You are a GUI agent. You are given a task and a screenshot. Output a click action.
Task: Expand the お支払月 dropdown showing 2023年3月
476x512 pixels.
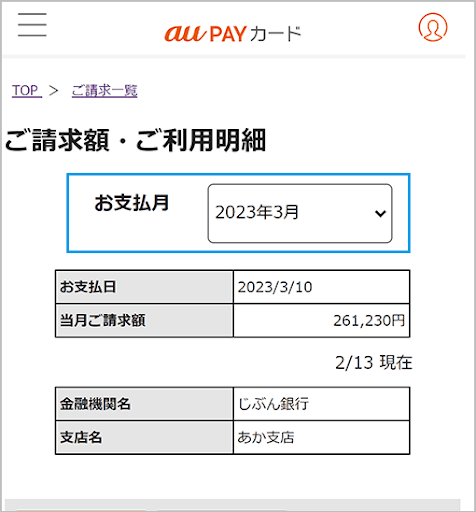(x=300, y=213)
